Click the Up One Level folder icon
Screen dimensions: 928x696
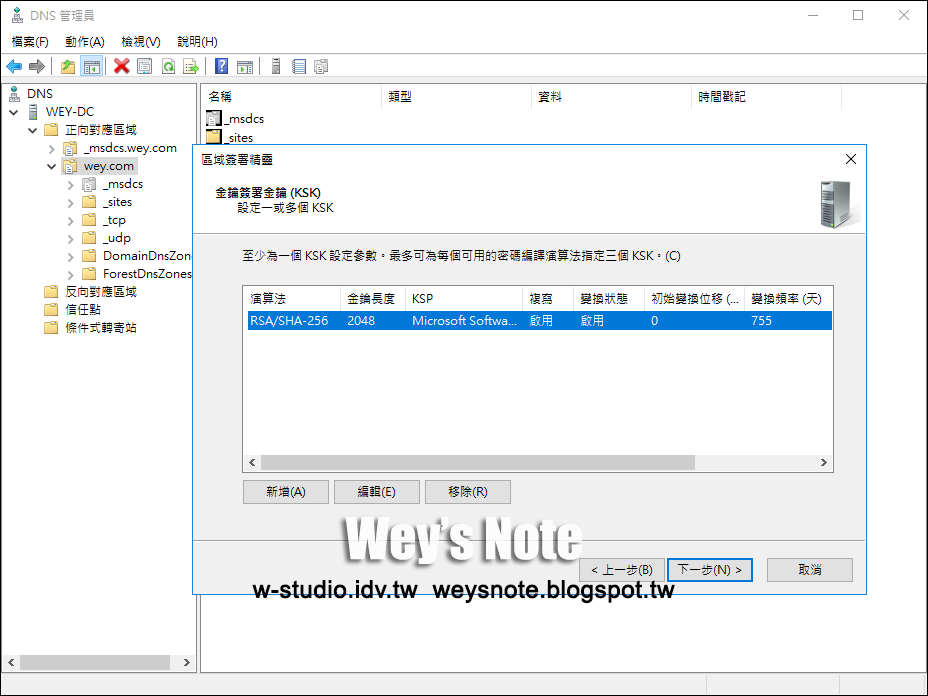[x=68, y=66]
